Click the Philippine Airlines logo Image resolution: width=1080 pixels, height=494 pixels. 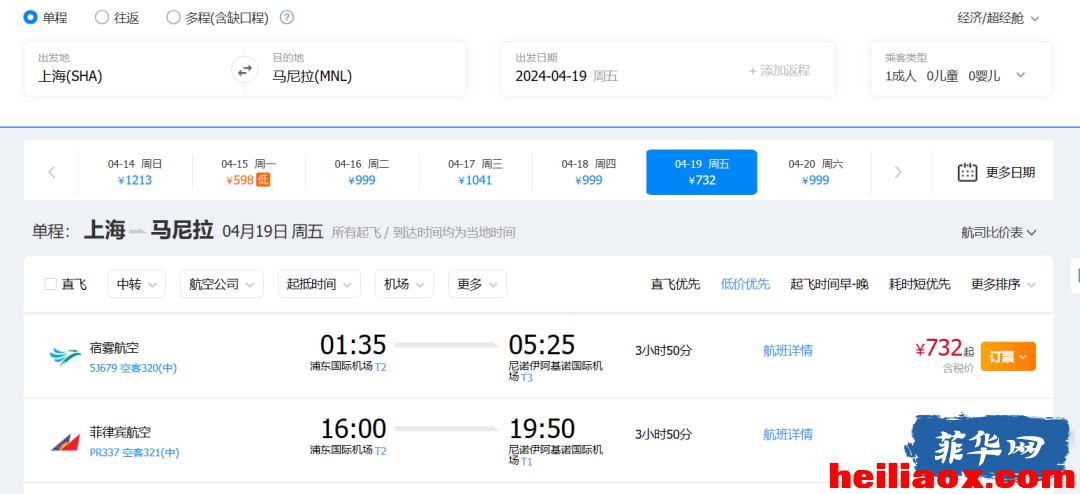pos(65,442)
